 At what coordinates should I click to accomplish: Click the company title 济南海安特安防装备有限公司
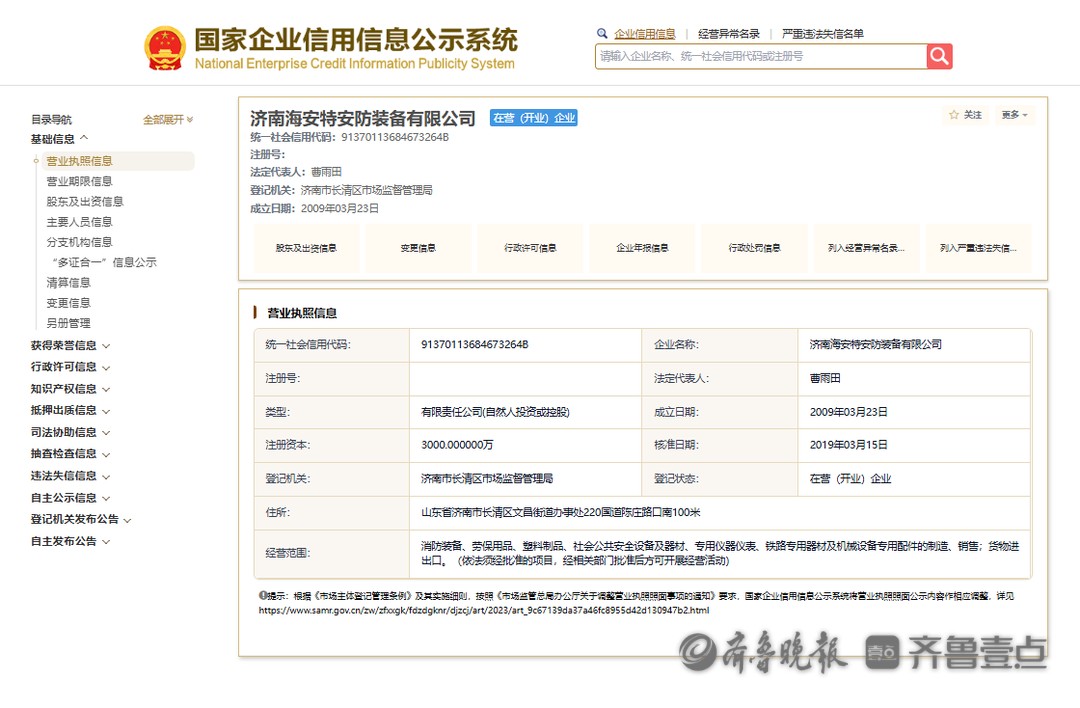[x=362, y=118]
